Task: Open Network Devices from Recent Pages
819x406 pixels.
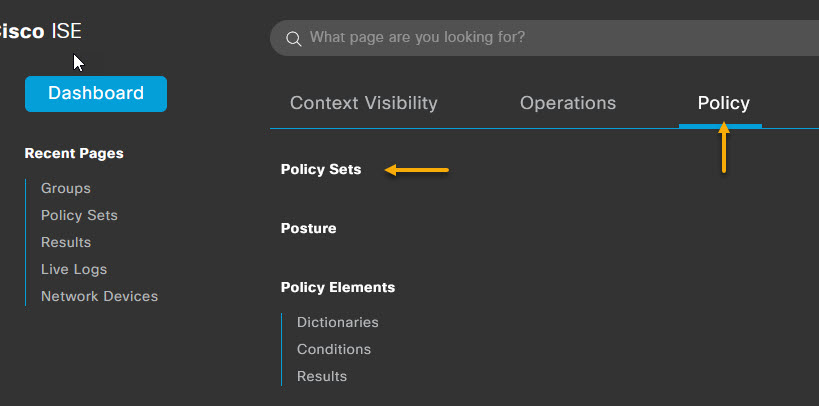Action: point(99,296)
